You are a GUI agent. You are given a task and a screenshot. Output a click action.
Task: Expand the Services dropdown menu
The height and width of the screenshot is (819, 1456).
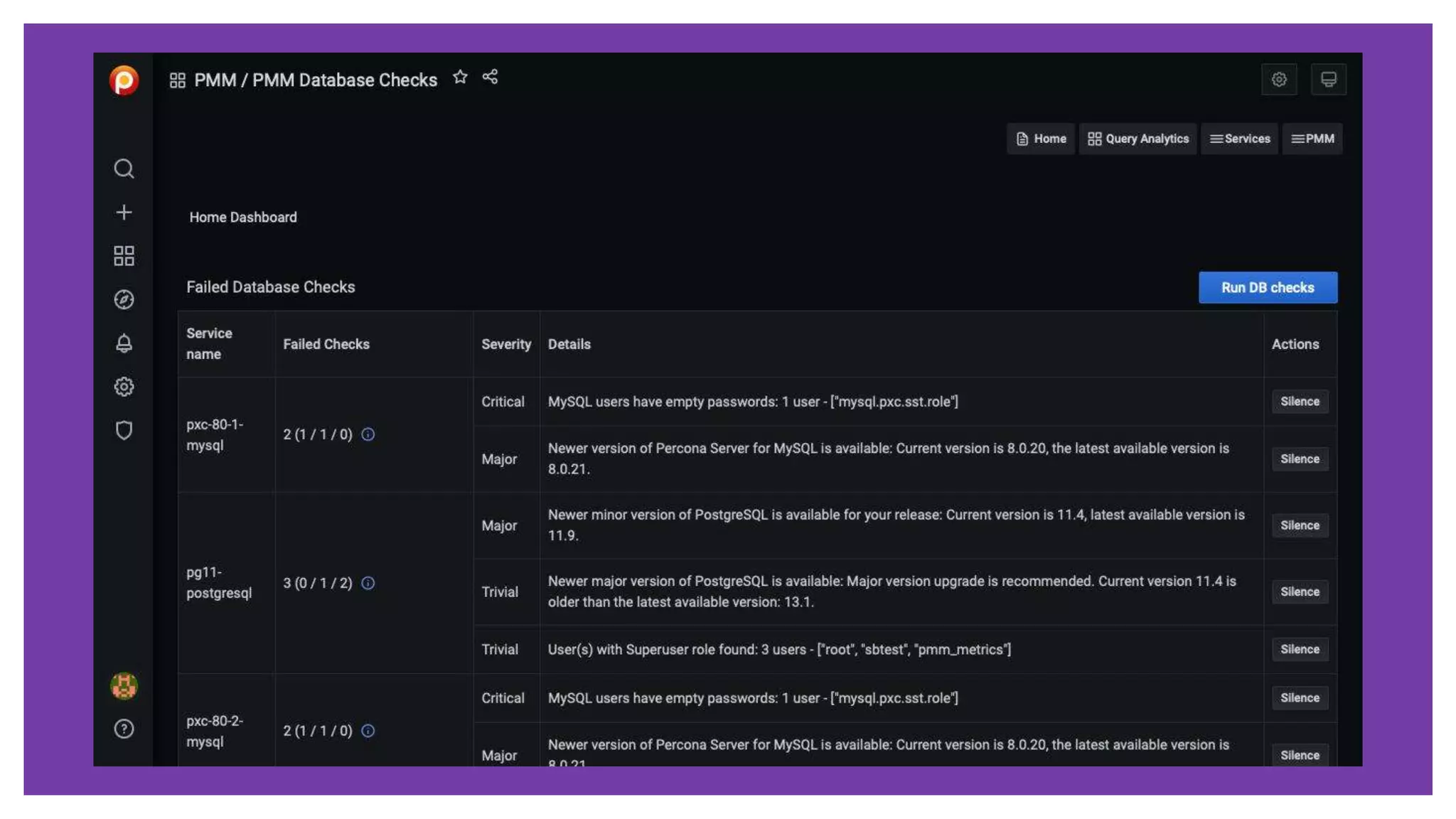(x=1239, y=139)
